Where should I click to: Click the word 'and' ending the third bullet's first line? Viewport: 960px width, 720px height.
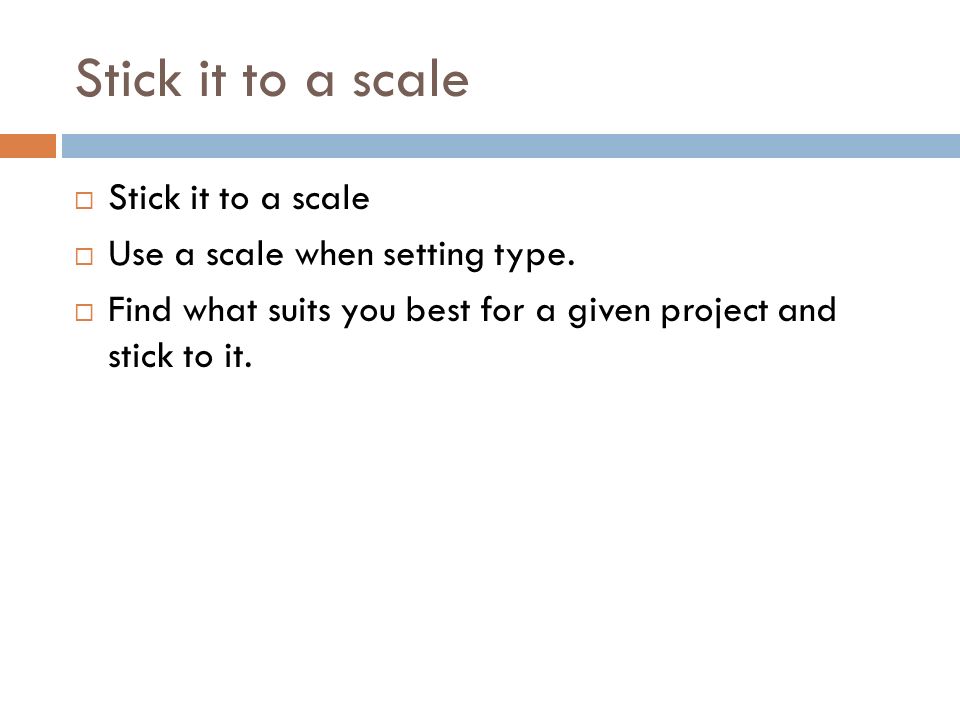(x=807, y=310)
